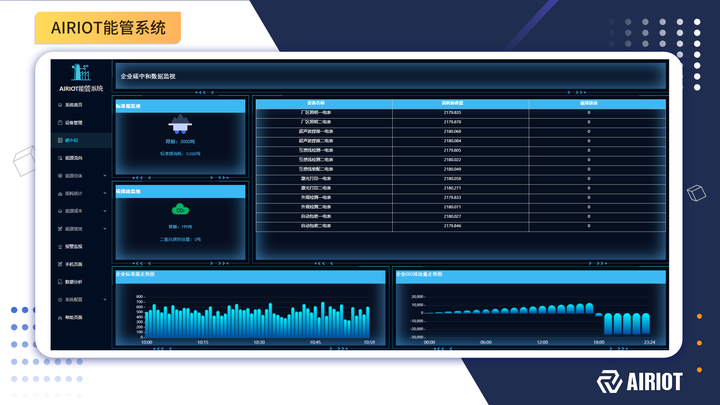The height and width of the screenshot is (405, 720).
Task: Click the 厂区照明二电表 table row name
Action: click(316, 122)
